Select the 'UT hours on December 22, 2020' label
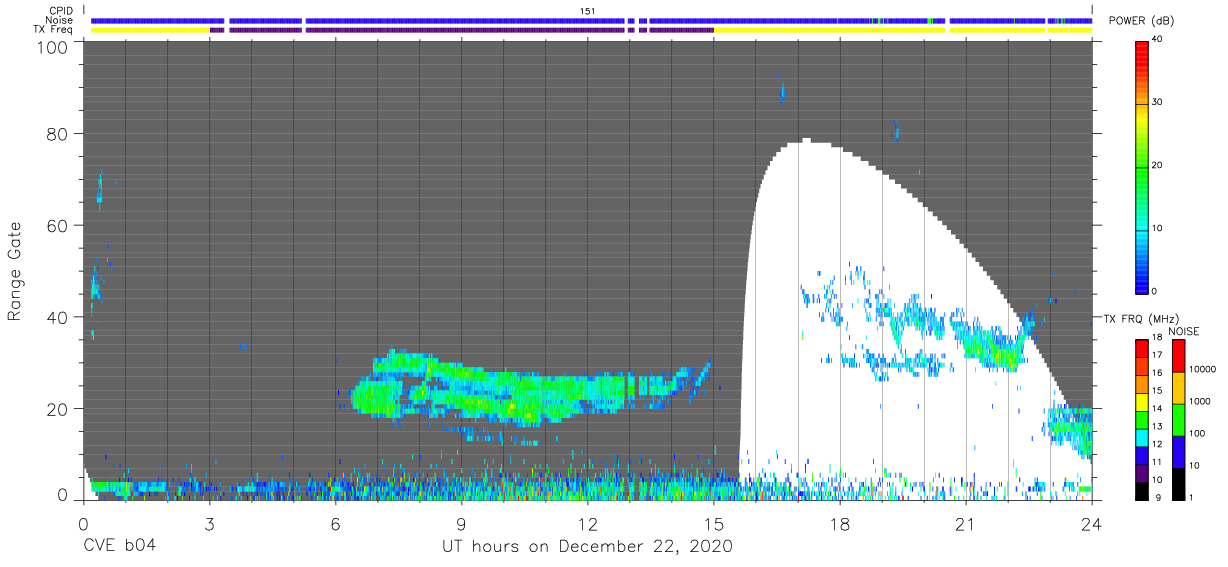This screenshot has width=1228, height=567. 587,547
